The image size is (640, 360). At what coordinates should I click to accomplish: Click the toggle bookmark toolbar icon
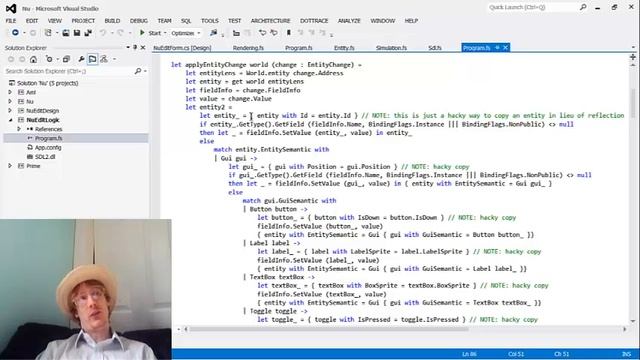click(289, 33)
